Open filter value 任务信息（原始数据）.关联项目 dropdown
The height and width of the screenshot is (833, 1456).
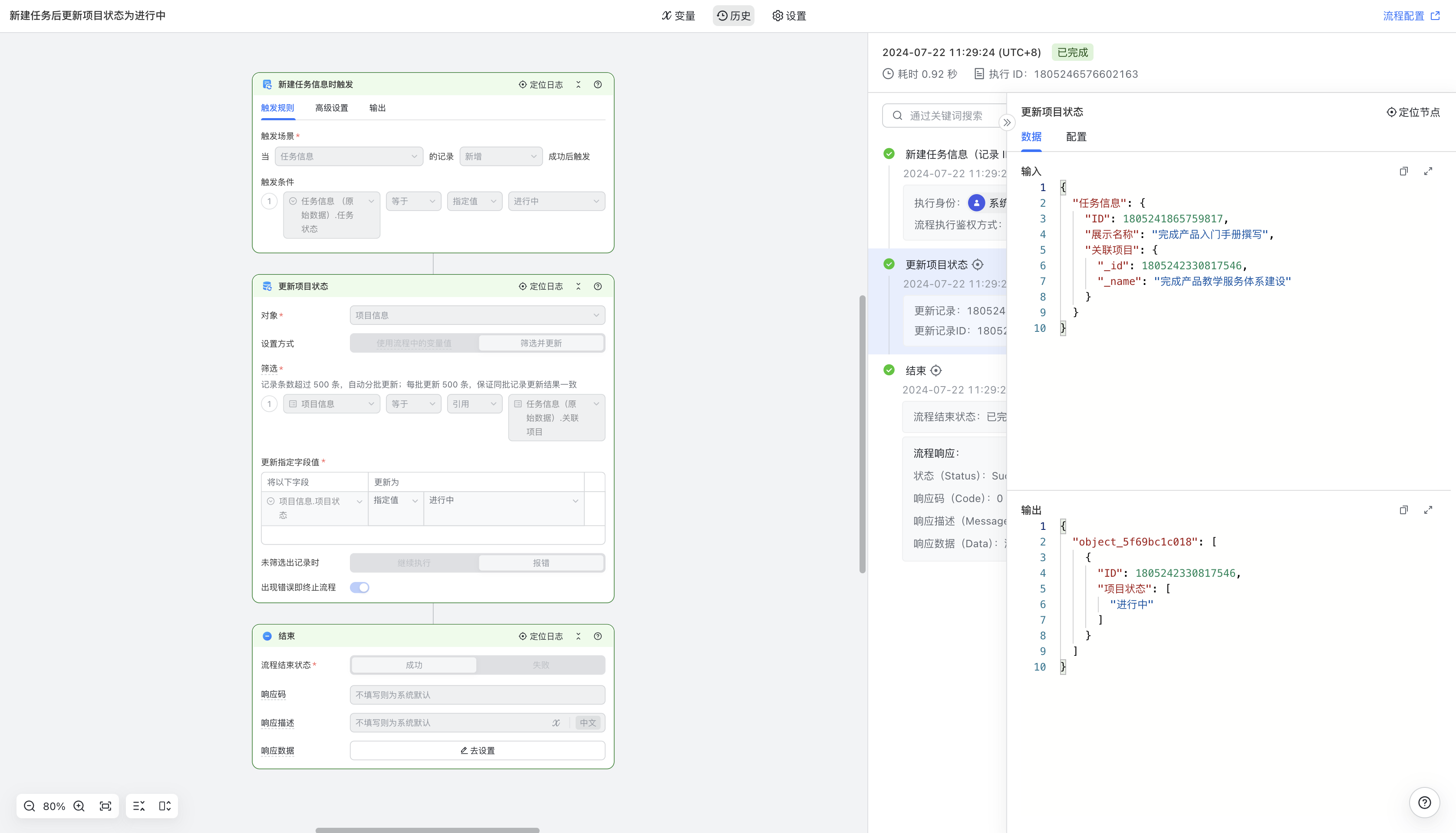click(x=557, y=418)
